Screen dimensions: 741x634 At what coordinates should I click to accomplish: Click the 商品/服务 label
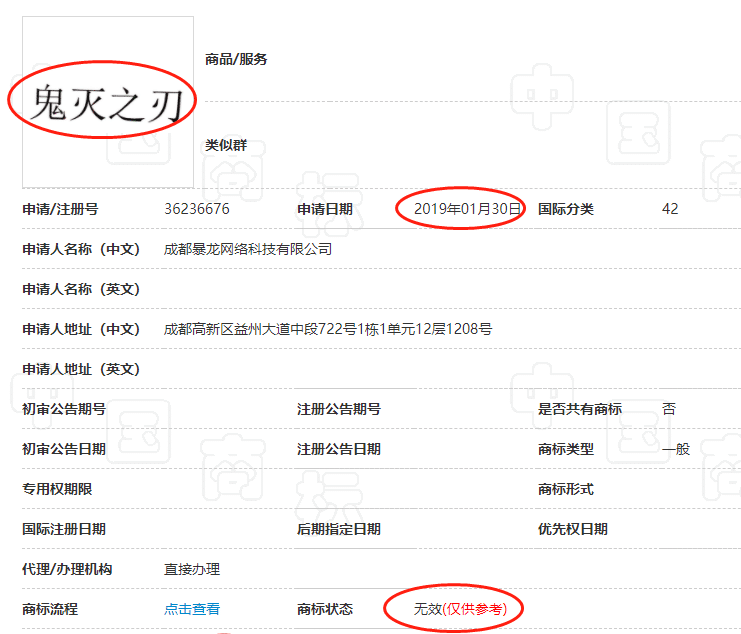pyautogui.click(x=236, y=59)
